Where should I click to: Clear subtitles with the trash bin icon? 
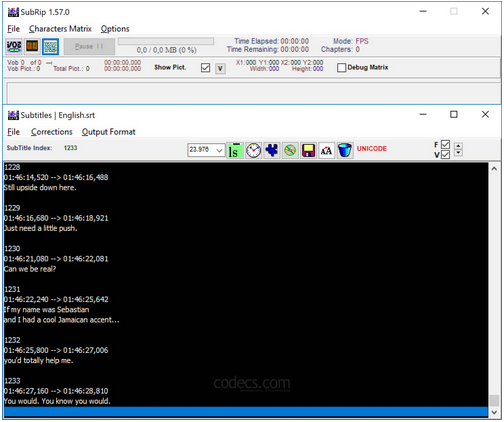345,151
